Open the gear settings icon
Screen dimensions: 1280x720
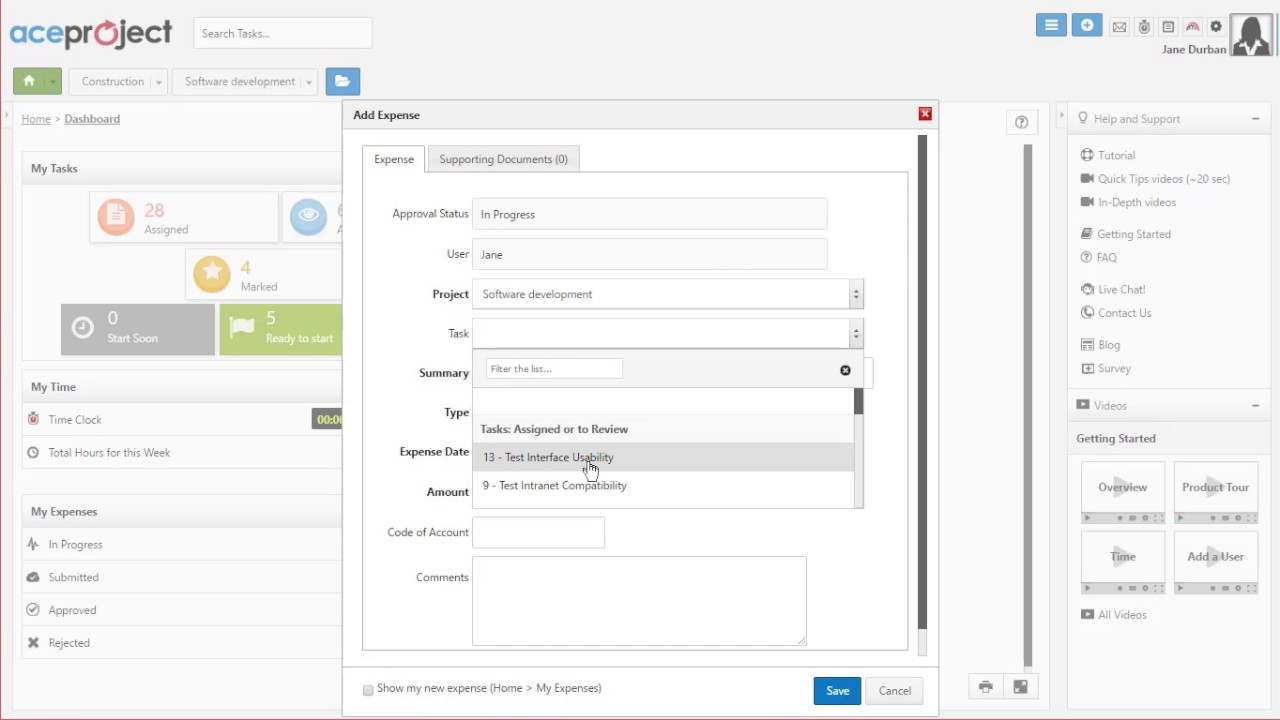click(1216, 27)
